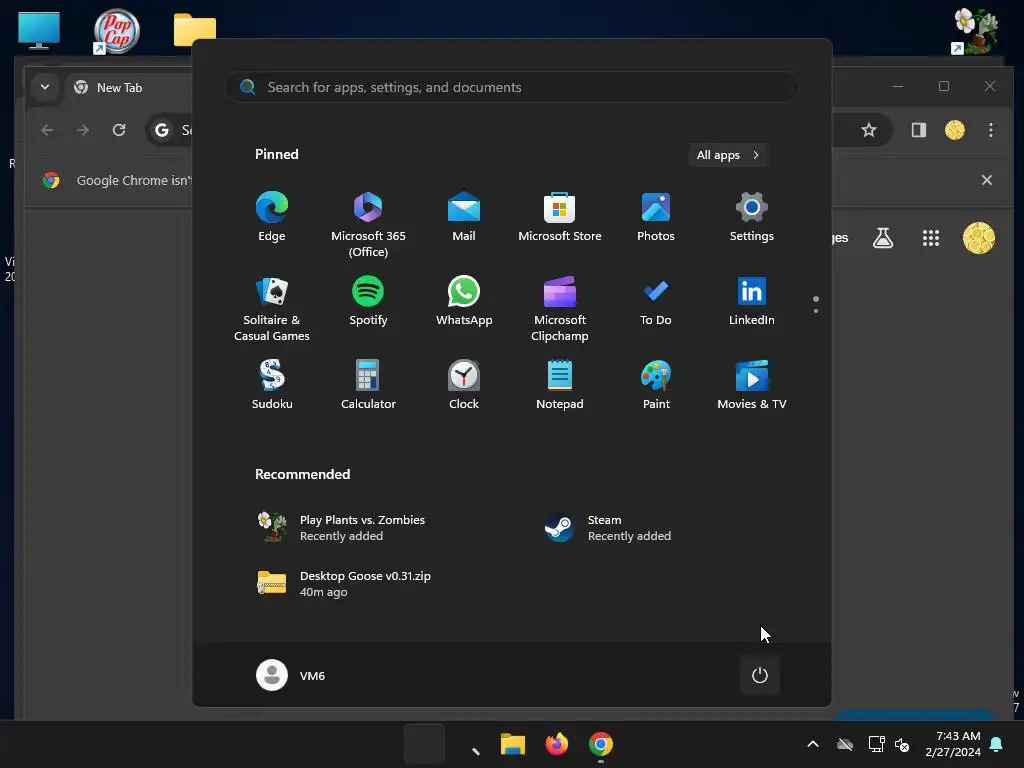Open LinkedIn
1024x768 pixels.
pyautogui.click(x=752, y=301)
